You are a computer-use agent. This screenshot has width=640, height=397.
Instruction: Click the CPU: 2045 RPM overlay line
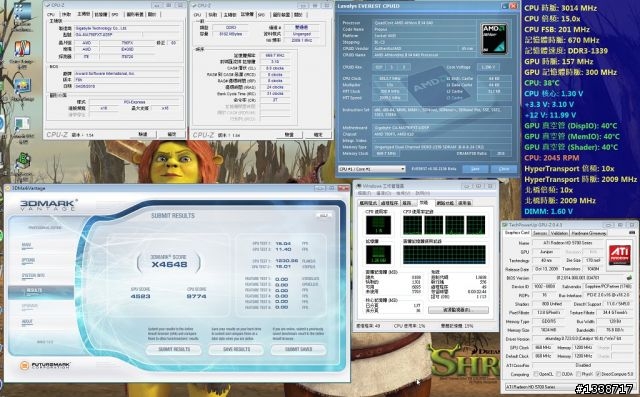click(552, 158)
